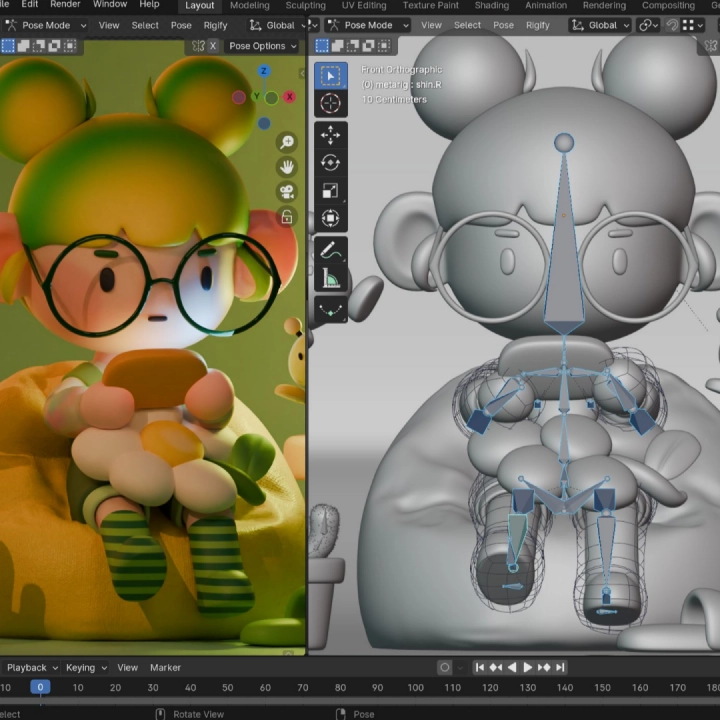Open timeline View menu

(x=127, y=667)
